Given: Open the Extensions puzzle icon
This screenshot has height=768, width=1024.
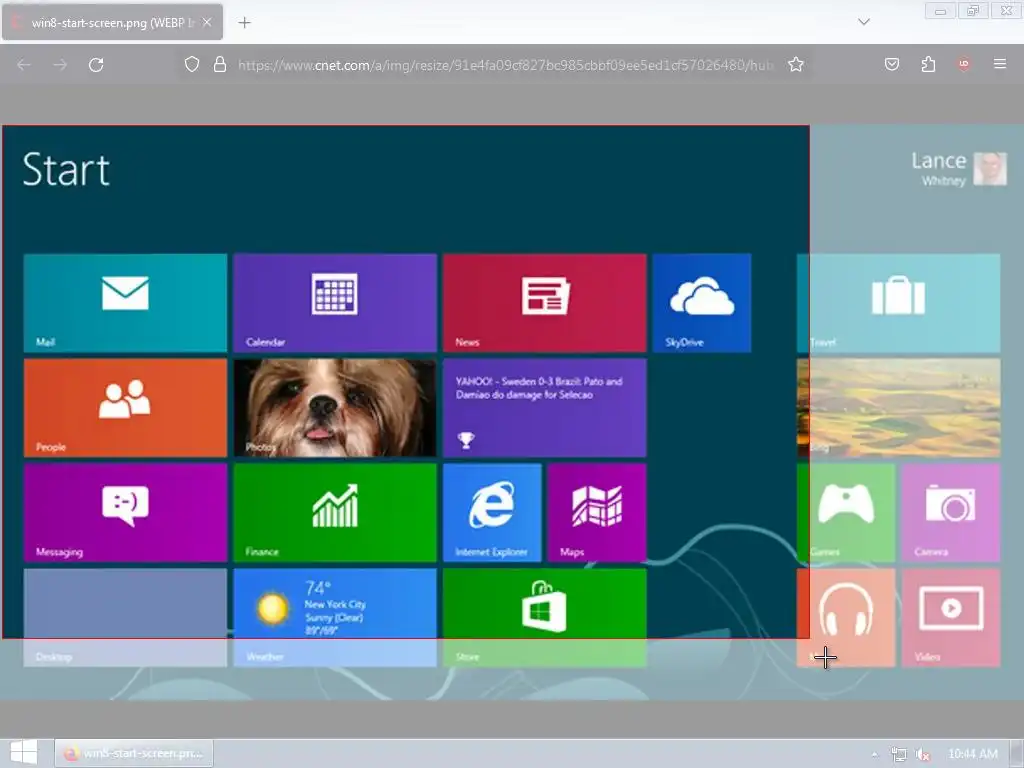Looking at the screenshot, I should pos(928,64).
